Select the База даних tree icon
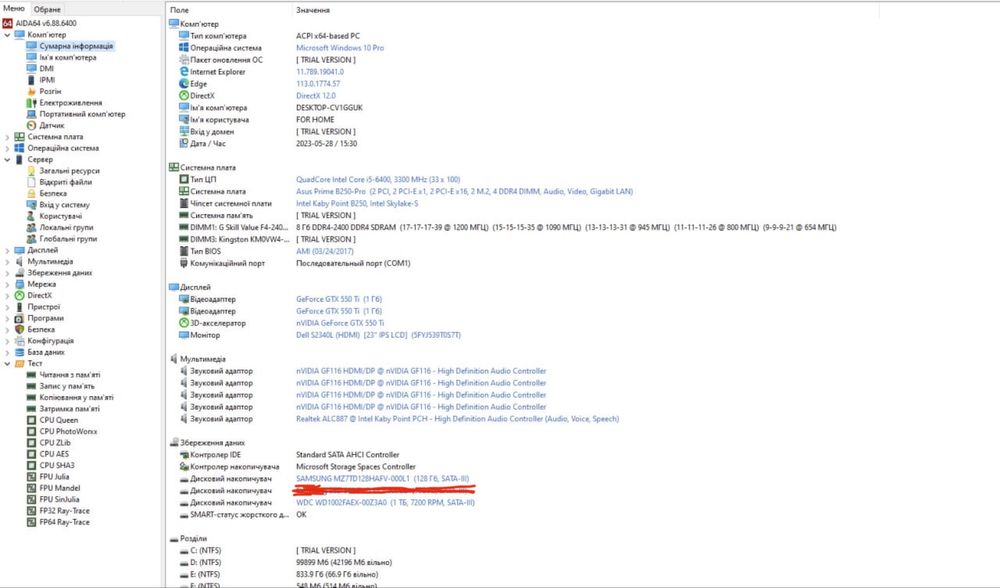 (x=19, y=352)
